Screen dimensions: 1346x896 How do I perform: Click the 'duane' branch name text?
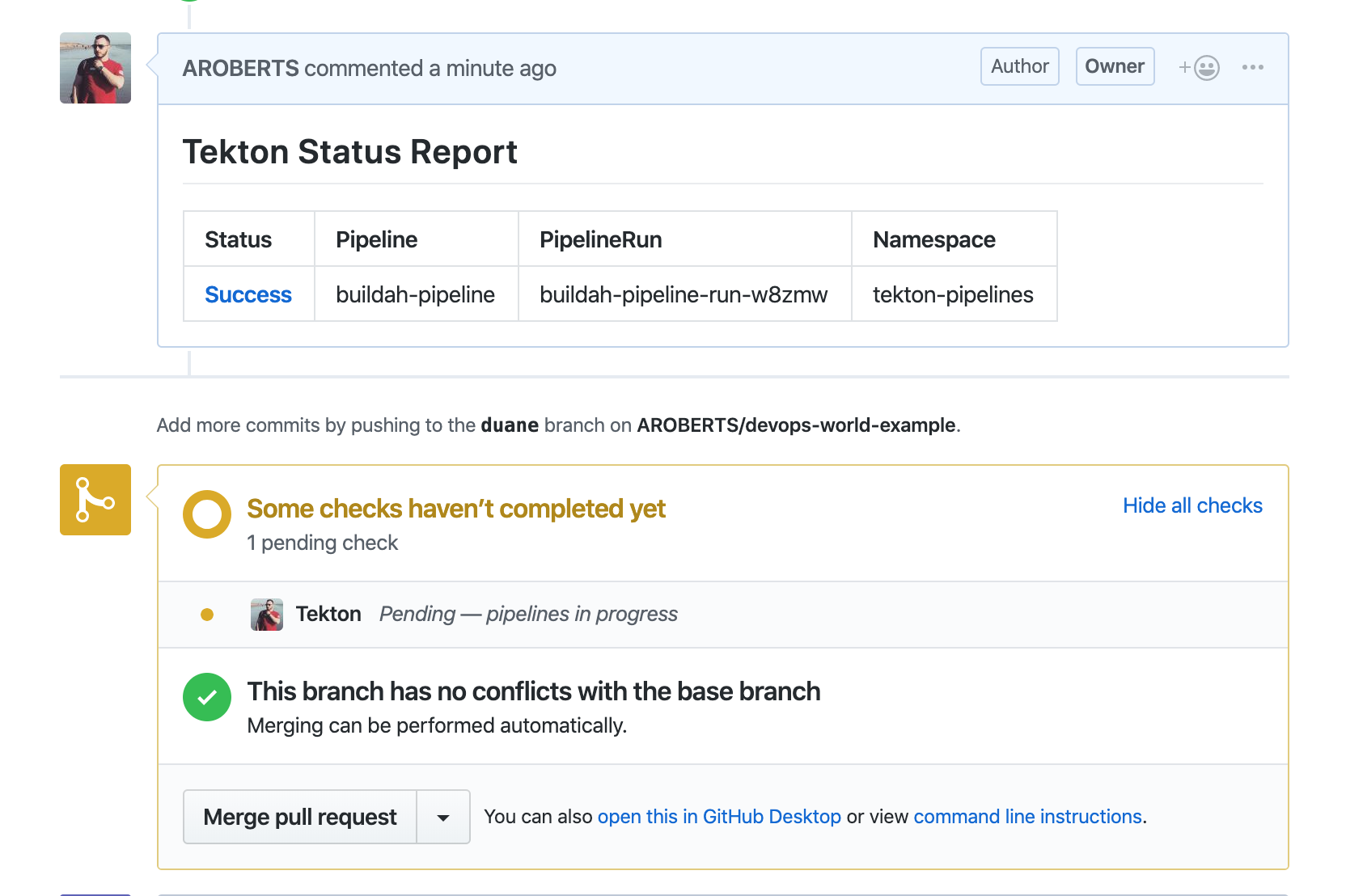click(x=510, y=425)
